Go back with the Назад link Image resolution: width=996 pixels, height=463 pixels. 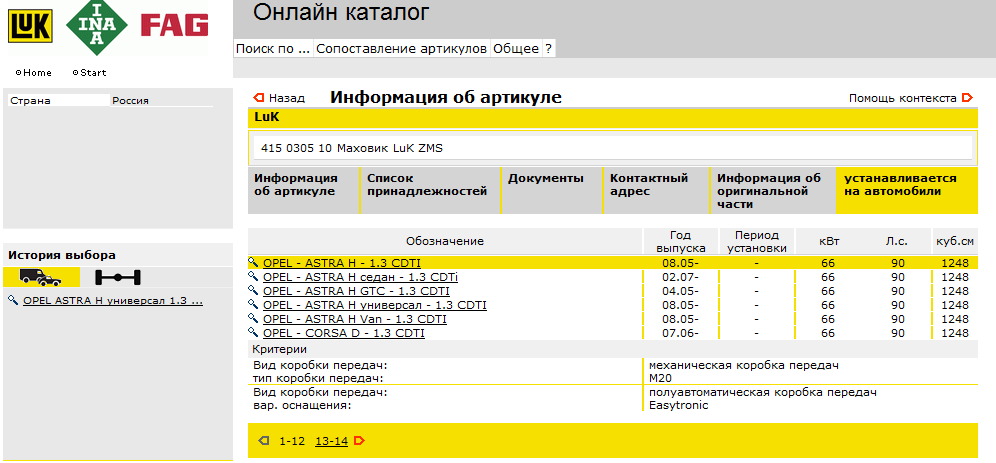coord(286,98)
